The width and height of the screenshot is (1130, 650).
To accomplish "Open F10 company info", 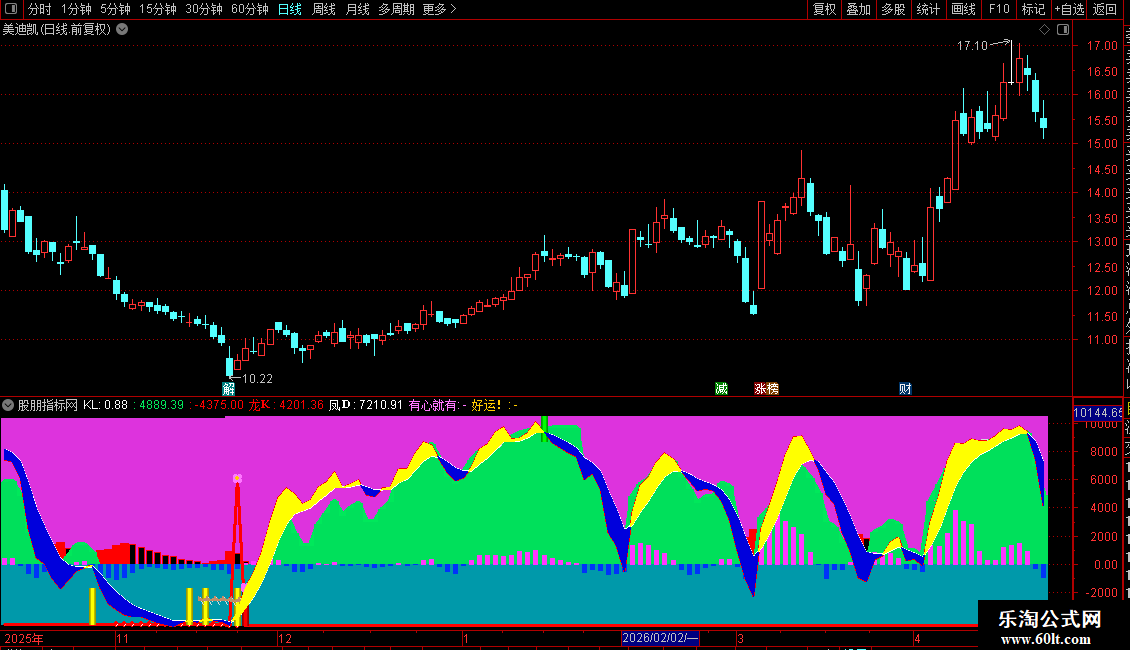I will 999,9.
